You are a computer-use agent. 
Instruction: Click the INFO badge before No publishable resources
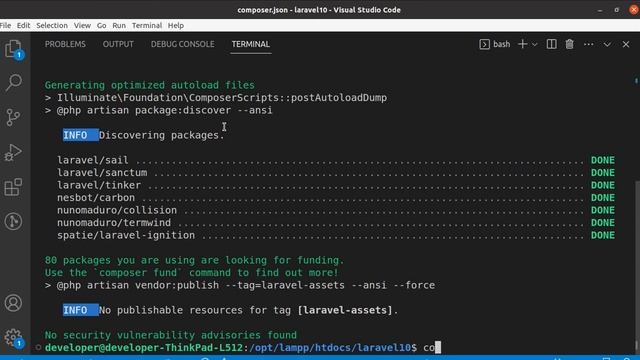[x=80, y=310]
